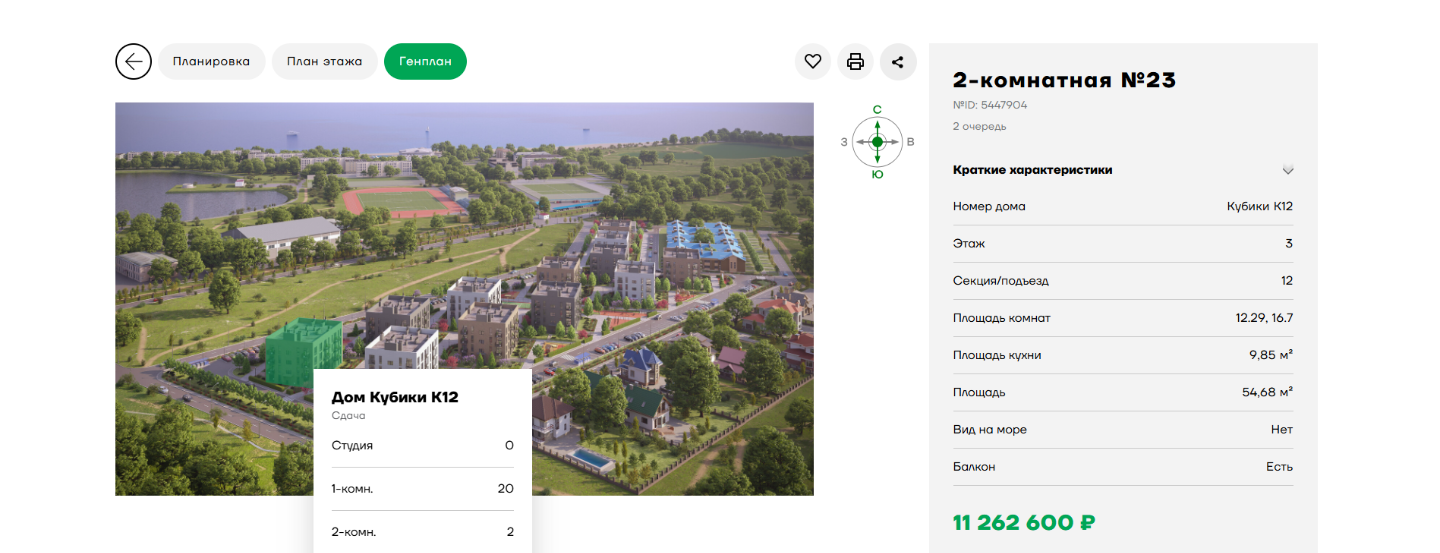The image size is (1440, 553).
Task: Add apartment to favorites with heart icon
Action: (x=813, y=61)
